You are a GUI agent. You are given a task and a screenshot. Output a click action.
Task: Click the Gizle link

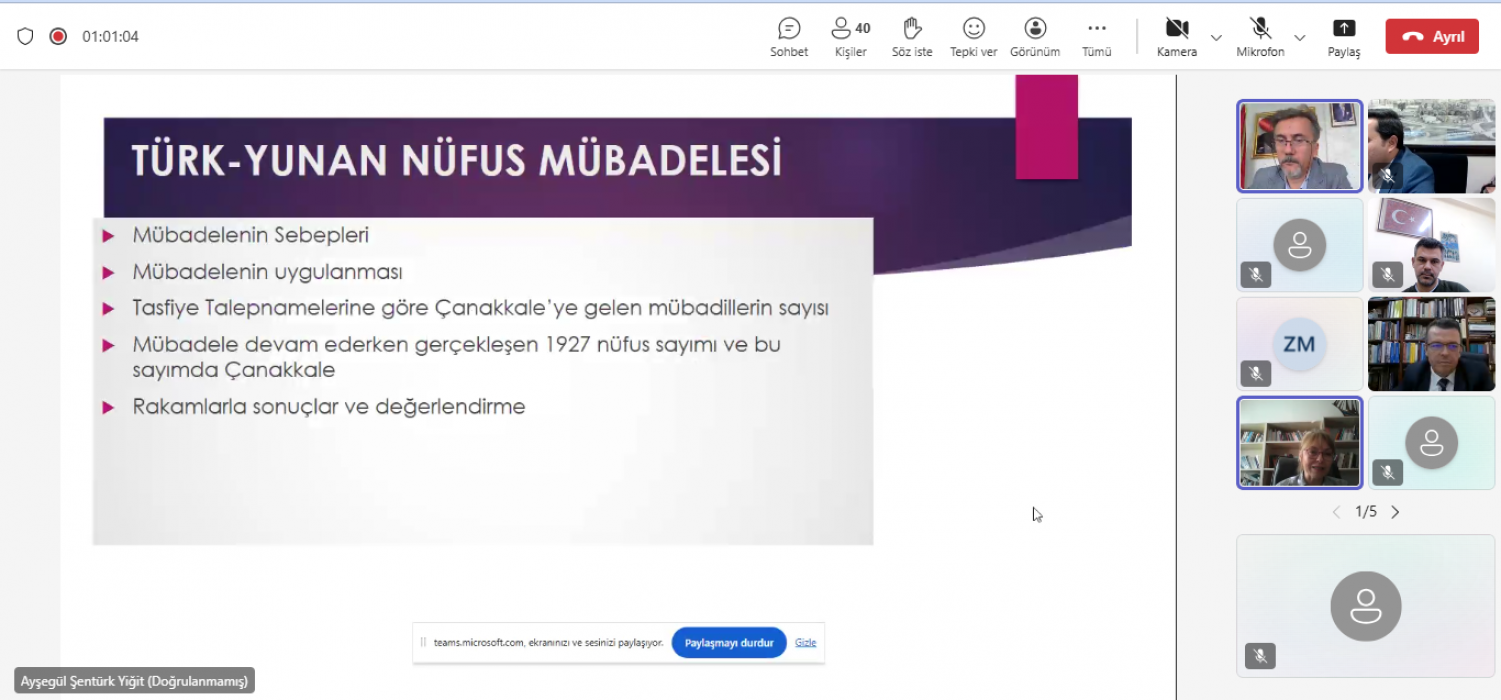tap(805, 642)
